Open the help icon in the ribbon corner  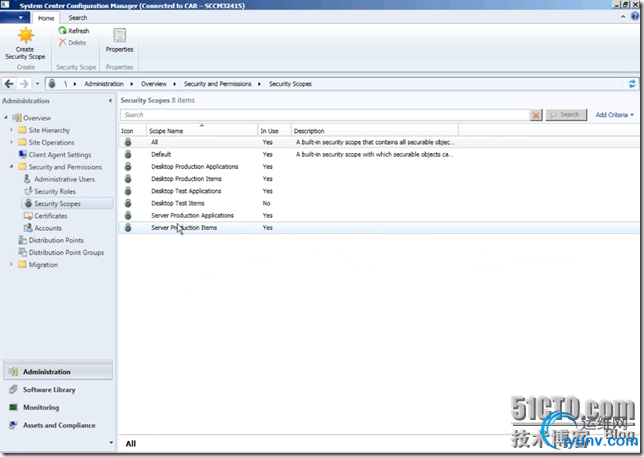635,16
